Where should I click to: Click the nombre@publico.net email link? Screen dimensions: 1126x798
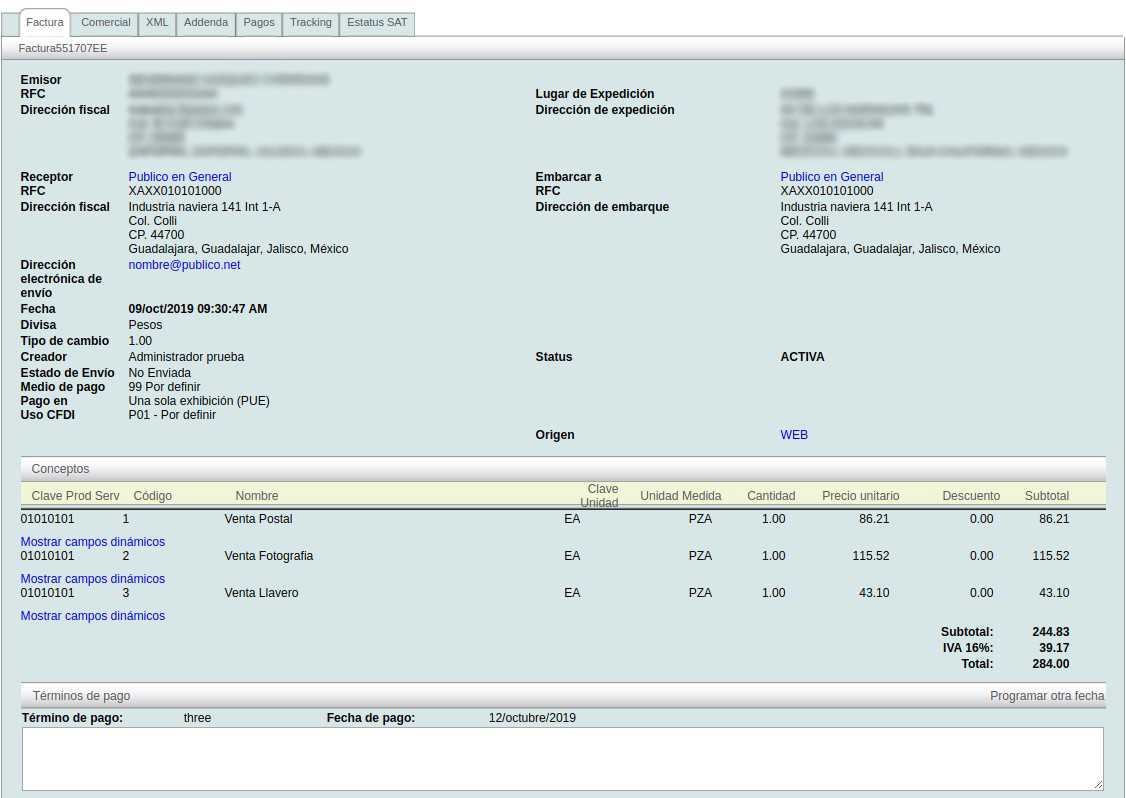point(184,265)
